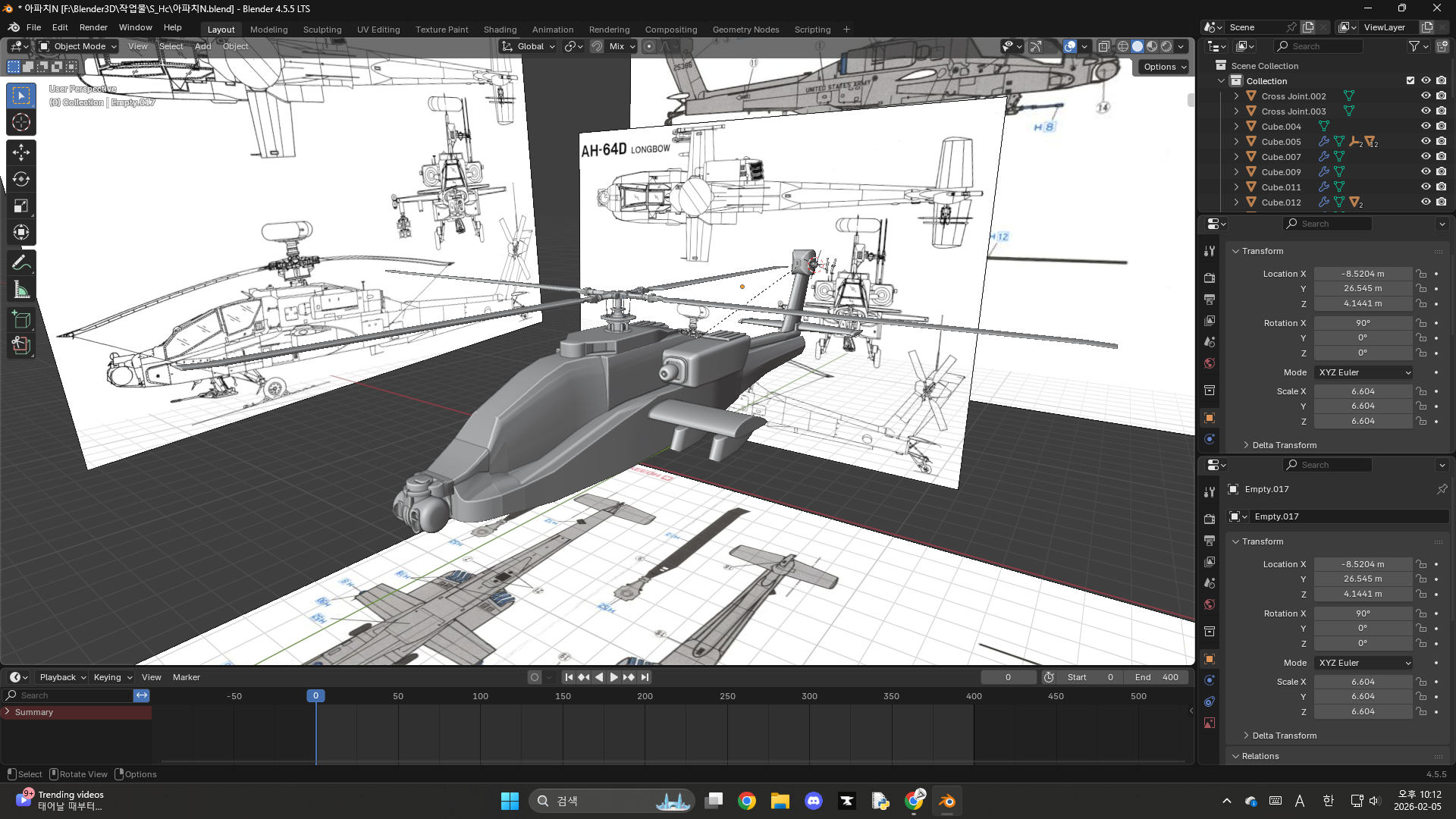Select the Annotate pencil tool

pyautogui.click(x=21, y=262)
